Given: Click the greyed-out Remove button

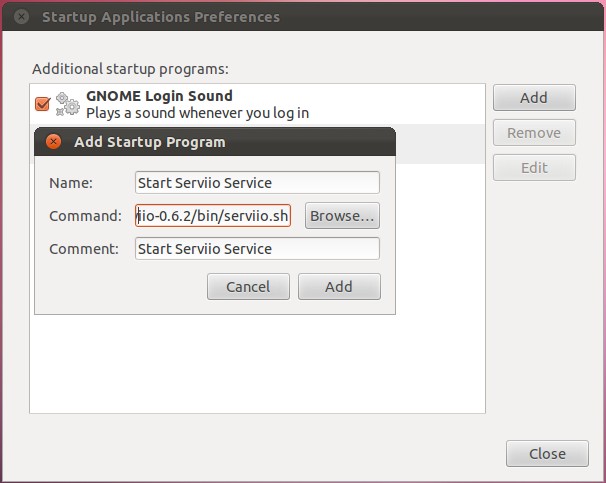Looking at the screenshot, I should click(534, 133).
